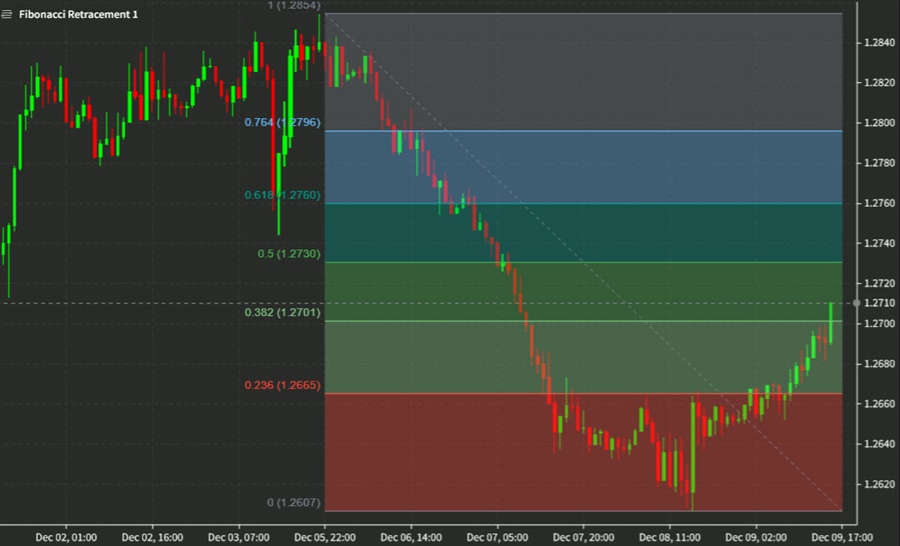The image size is (900, 546).
Task: Click the Dec 06, 14:00 time label
Action: click(411, 538)
